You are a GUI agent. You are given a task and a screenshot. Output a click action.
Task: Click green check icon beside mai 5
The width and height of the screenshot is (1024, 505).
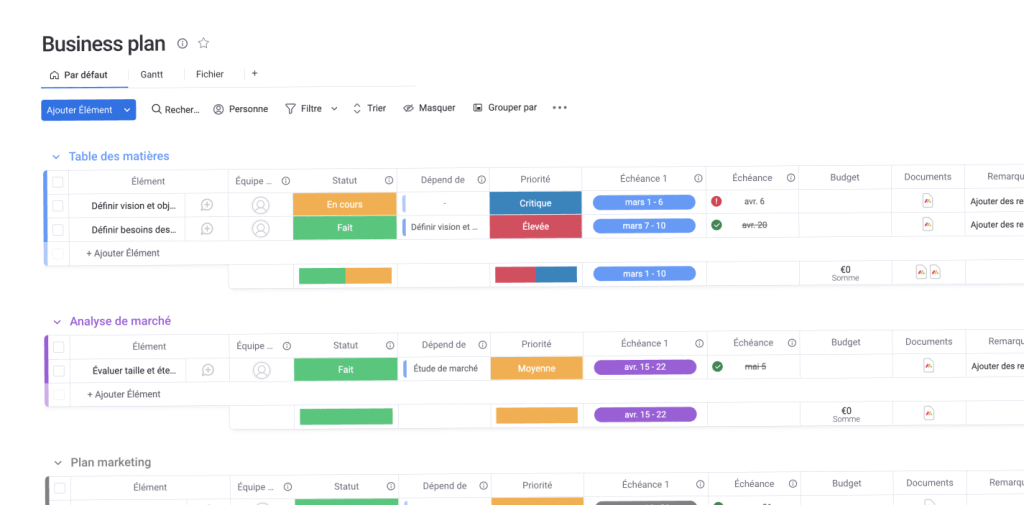(x=718, y=367)
